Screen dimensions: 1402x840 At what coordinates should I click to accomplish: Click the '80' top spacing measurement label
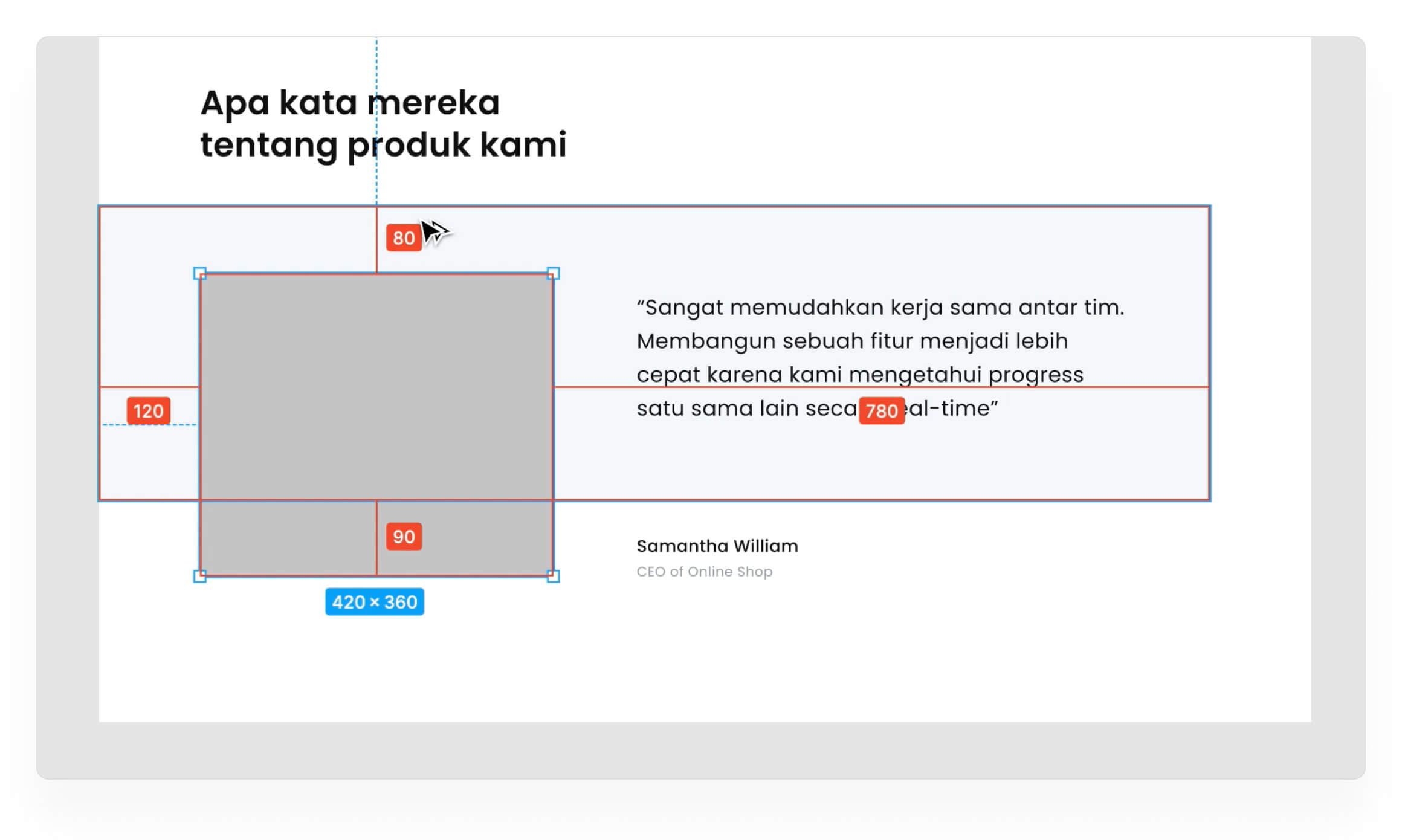tap(404, 238)
